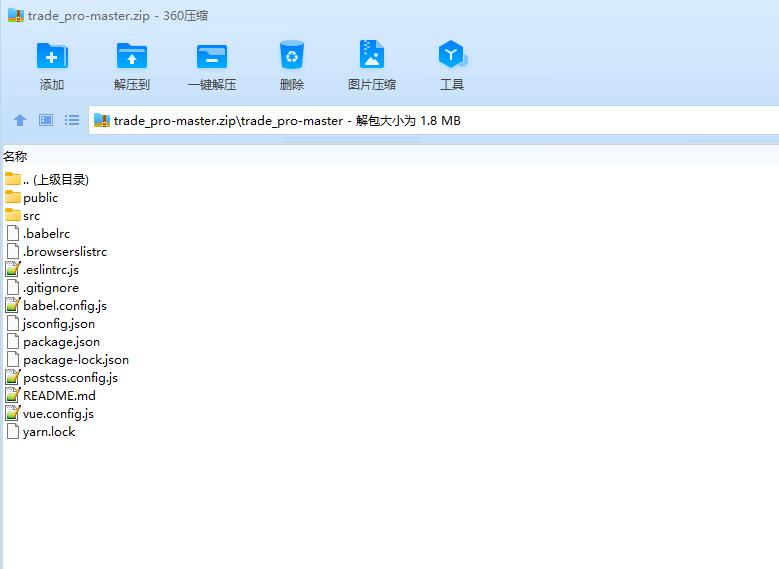Viewport: 779px width, 569px height.
Task: Click the One-click Extract (一键解压) icon
Action: coord(212,56)
